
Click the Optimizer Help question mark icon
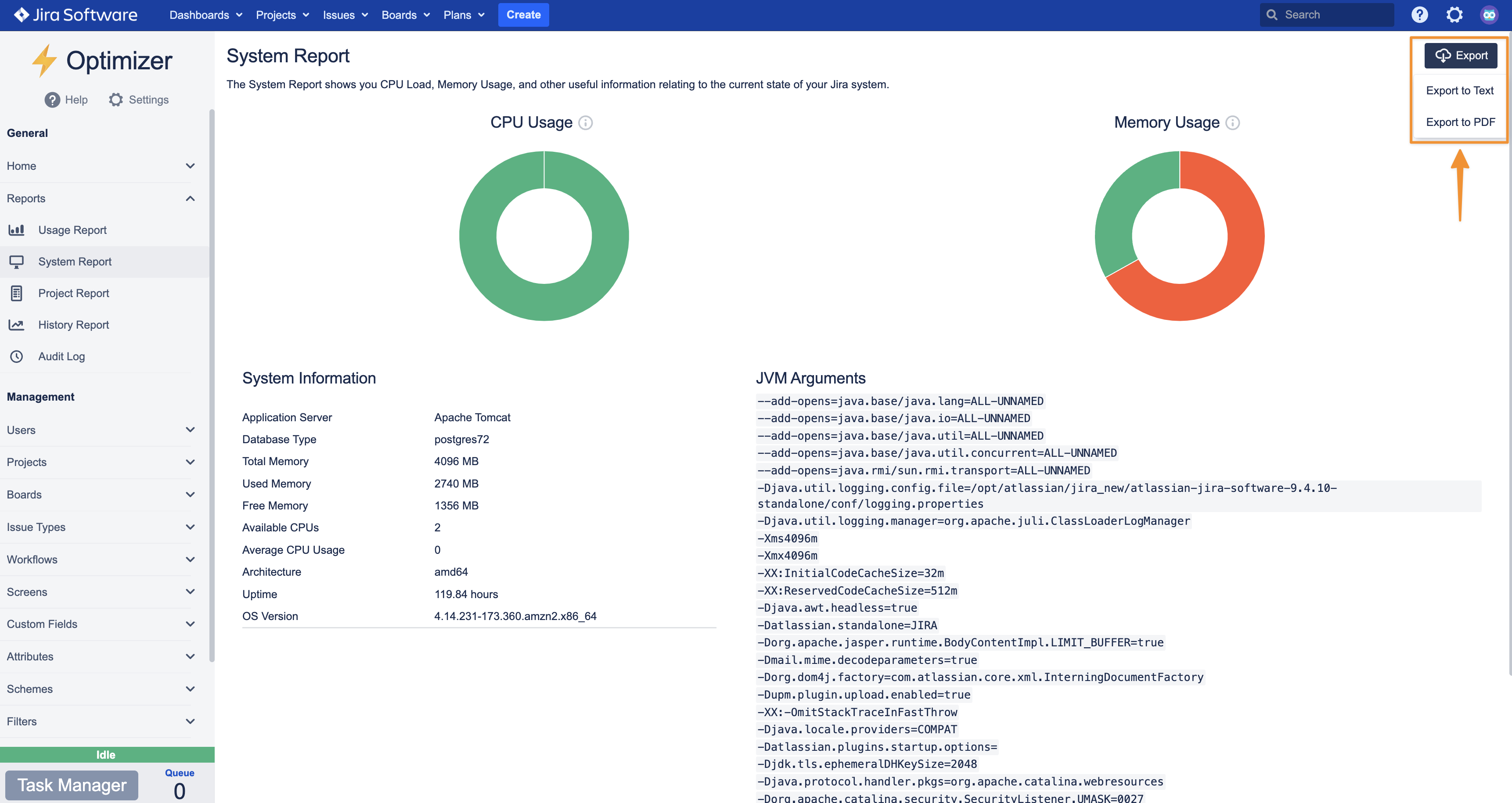52,100
